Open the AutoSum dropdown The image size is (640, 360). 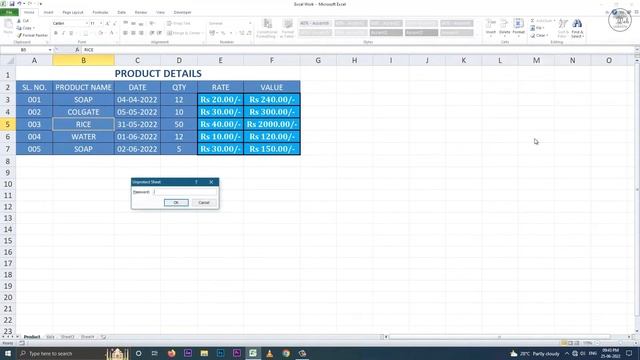[x=554, y=21]
